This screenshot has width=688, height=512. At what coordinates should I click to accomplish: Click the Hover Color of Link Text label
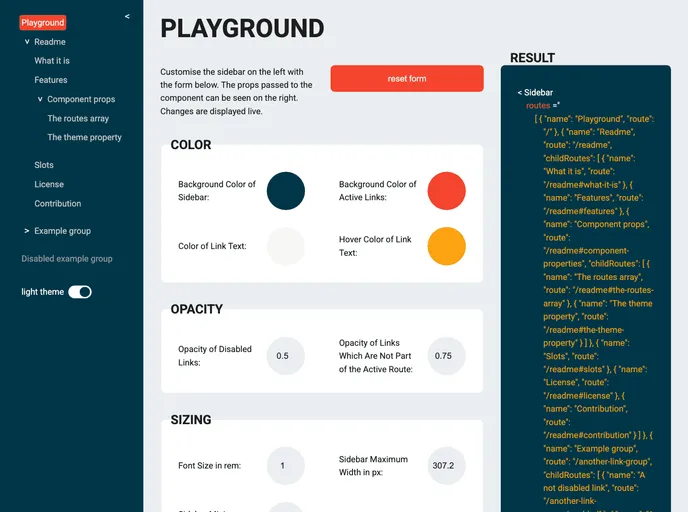tap(375, 246)
